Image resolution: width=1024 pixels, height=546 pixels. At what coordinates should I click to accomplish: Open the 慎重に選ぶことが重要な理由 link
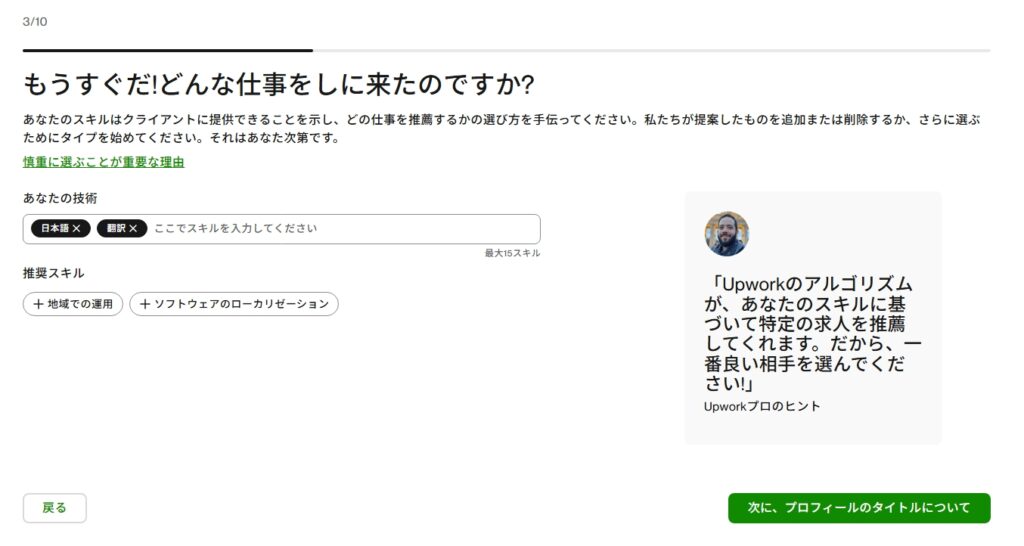104,162
